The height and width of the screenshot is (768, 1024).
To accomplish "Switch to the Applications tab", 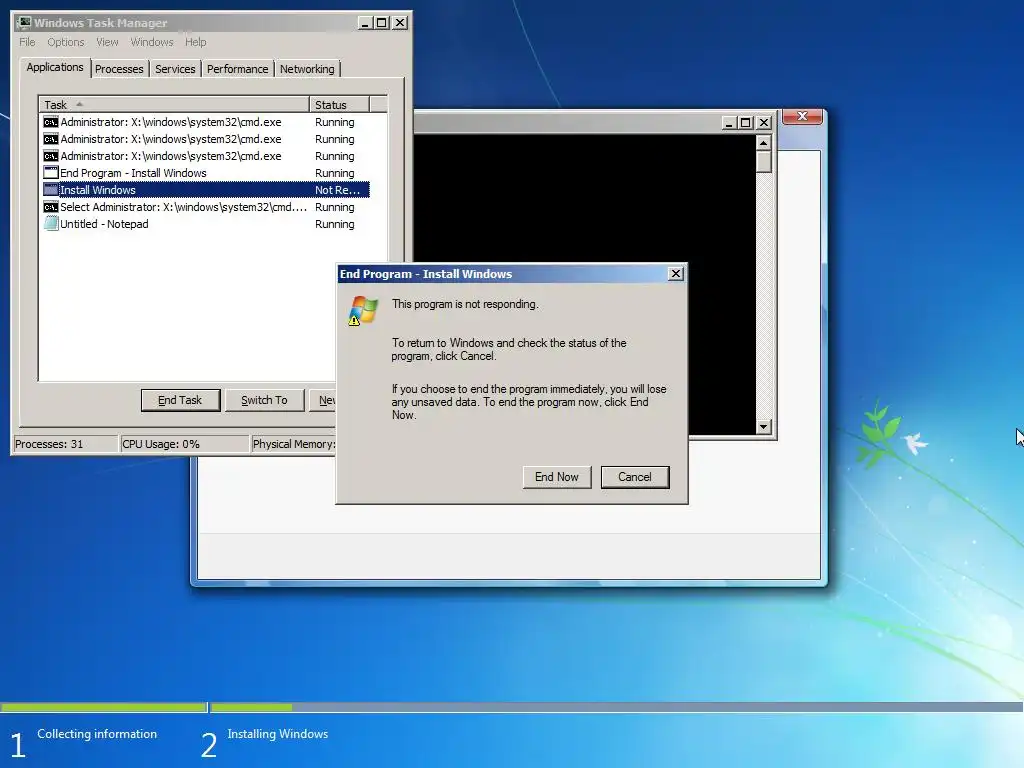I will point(55,67).
